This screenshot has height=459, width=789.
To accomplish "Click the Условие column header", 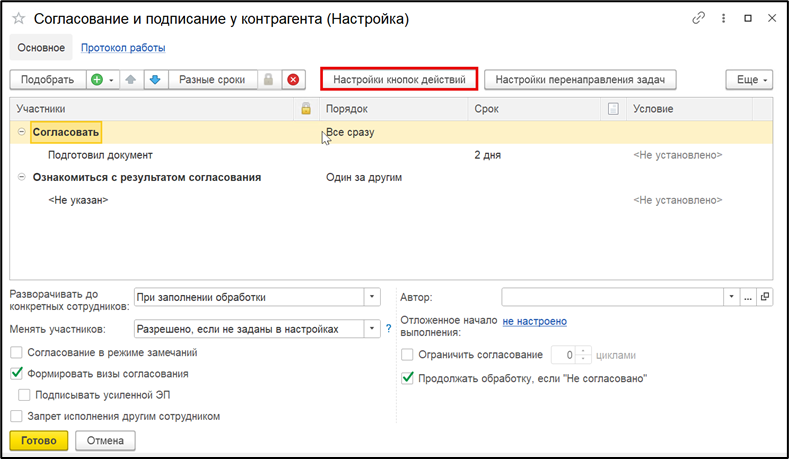I will click(689, 109).
